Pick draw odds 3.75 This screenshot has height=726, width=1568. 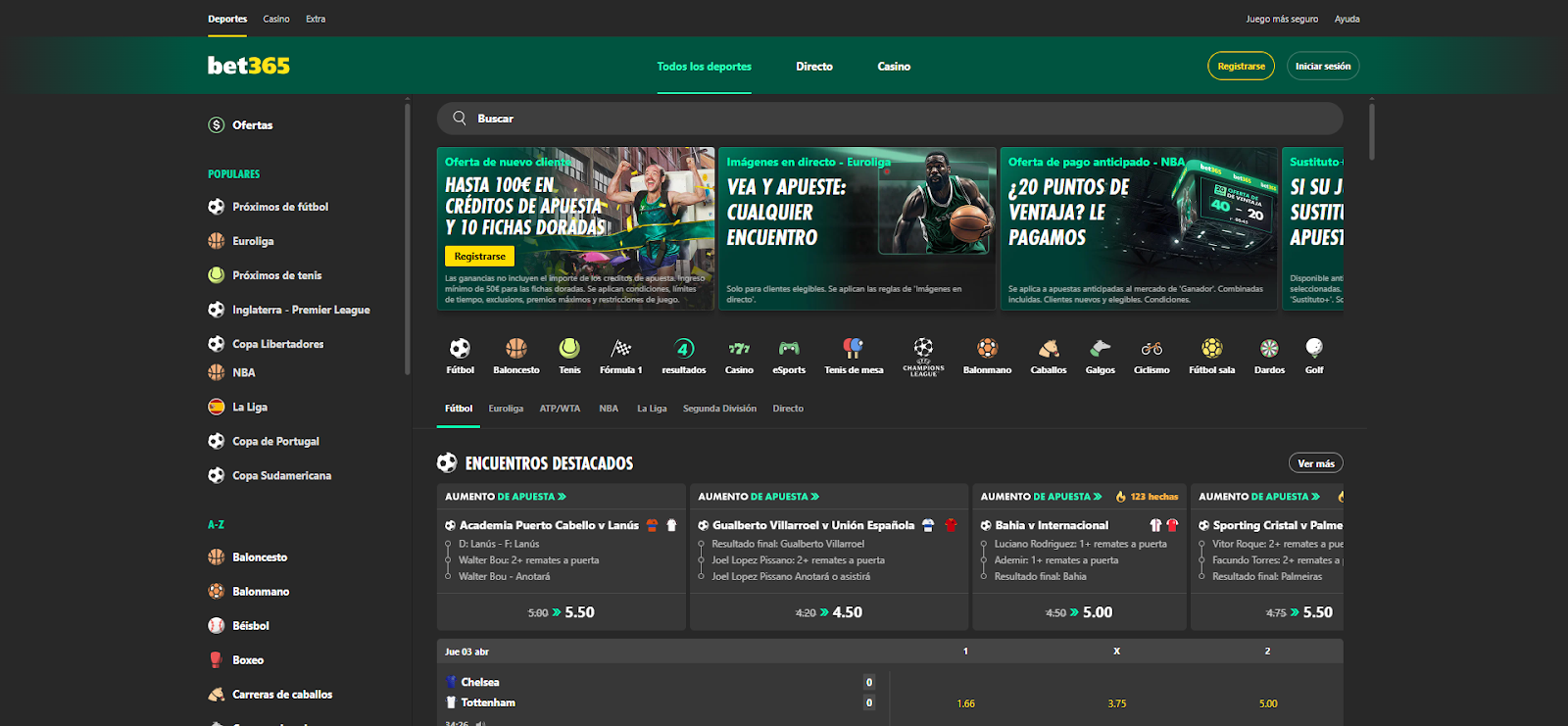click(1116, 703)
